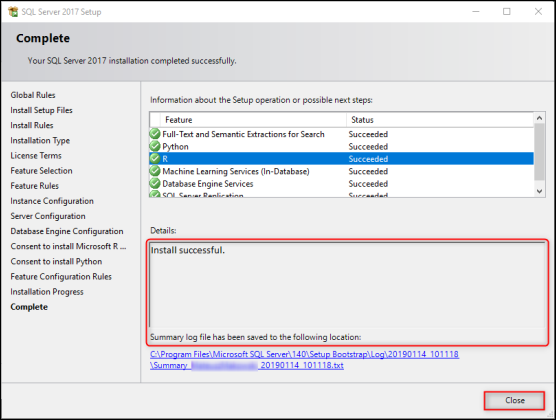This screenshot has height=420, width=556.
Task: Click Succeeded status for Python
Action: (368, 147)
